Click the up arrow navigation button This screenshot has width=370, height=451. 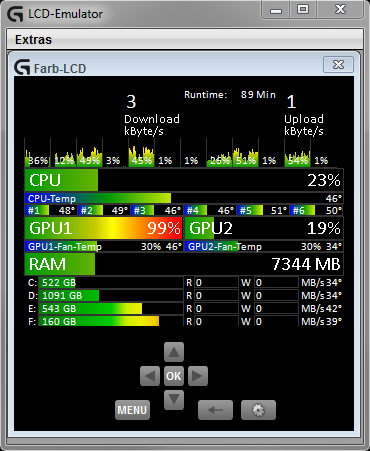174,352
